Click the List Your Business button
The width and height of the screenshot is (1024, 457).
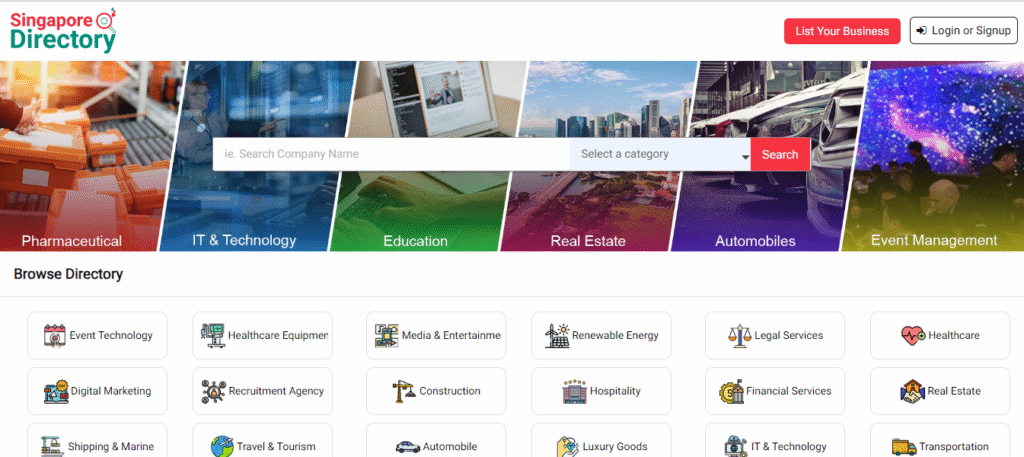click(x=842, y=31)
